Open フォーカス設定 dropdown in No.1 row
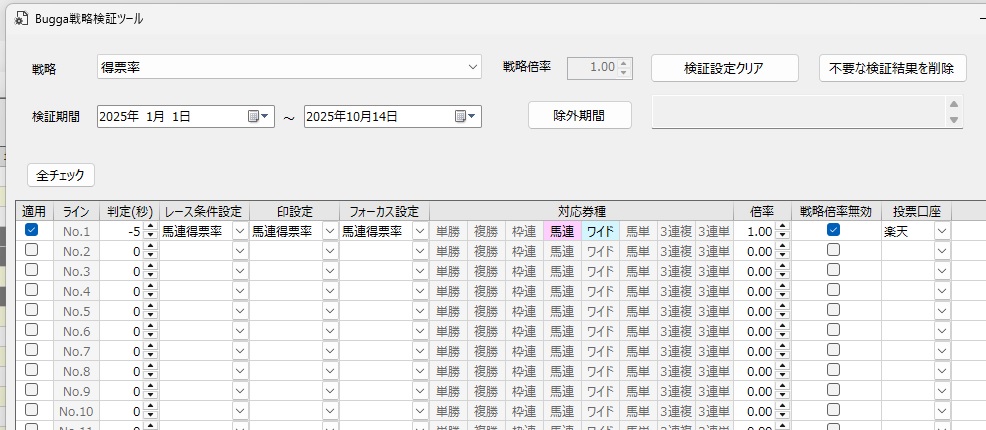The image size is (986, 430). (419, 231)
